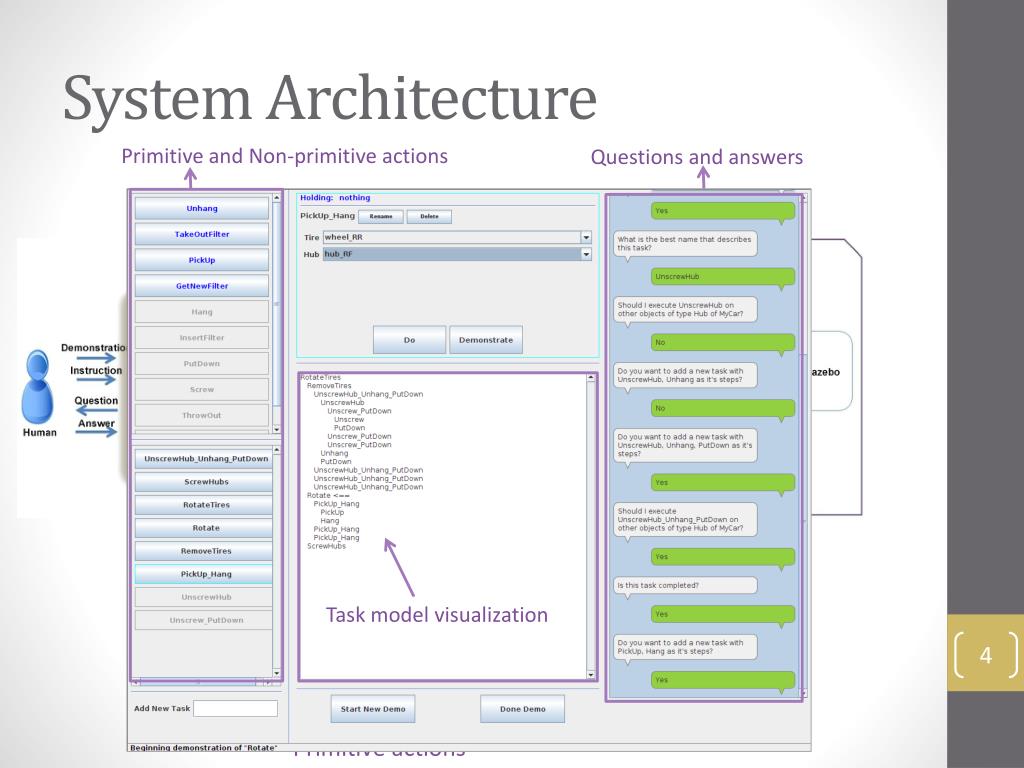Click the Delete button for PickUp_Hang

pyautogui.click(x=429, y=216)
